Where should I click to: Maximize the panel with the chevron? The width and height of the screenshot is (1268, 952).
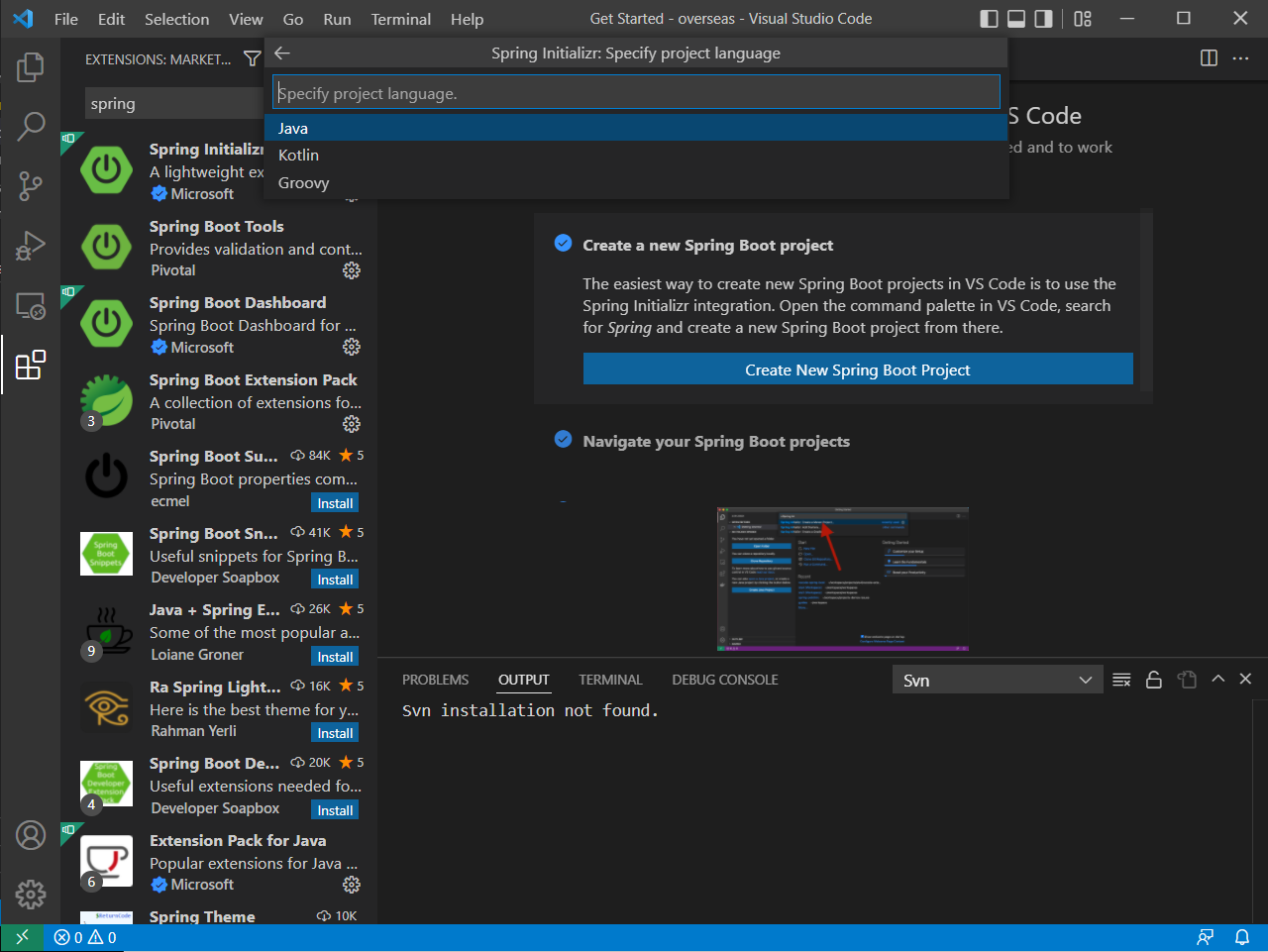point(1218,679)
